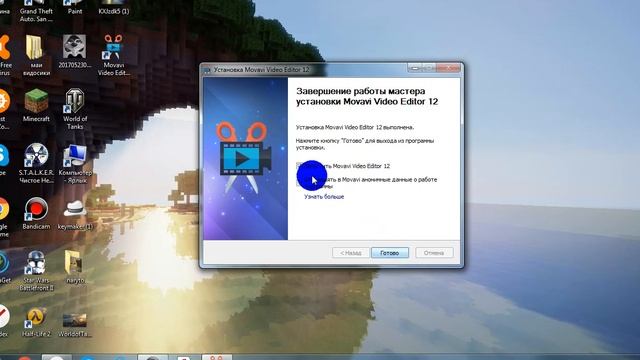Image resolution: width=640 pixels, height=360 pixels.
Task: Minimize the Movavi installer window
Action: (x=415, y=68)
